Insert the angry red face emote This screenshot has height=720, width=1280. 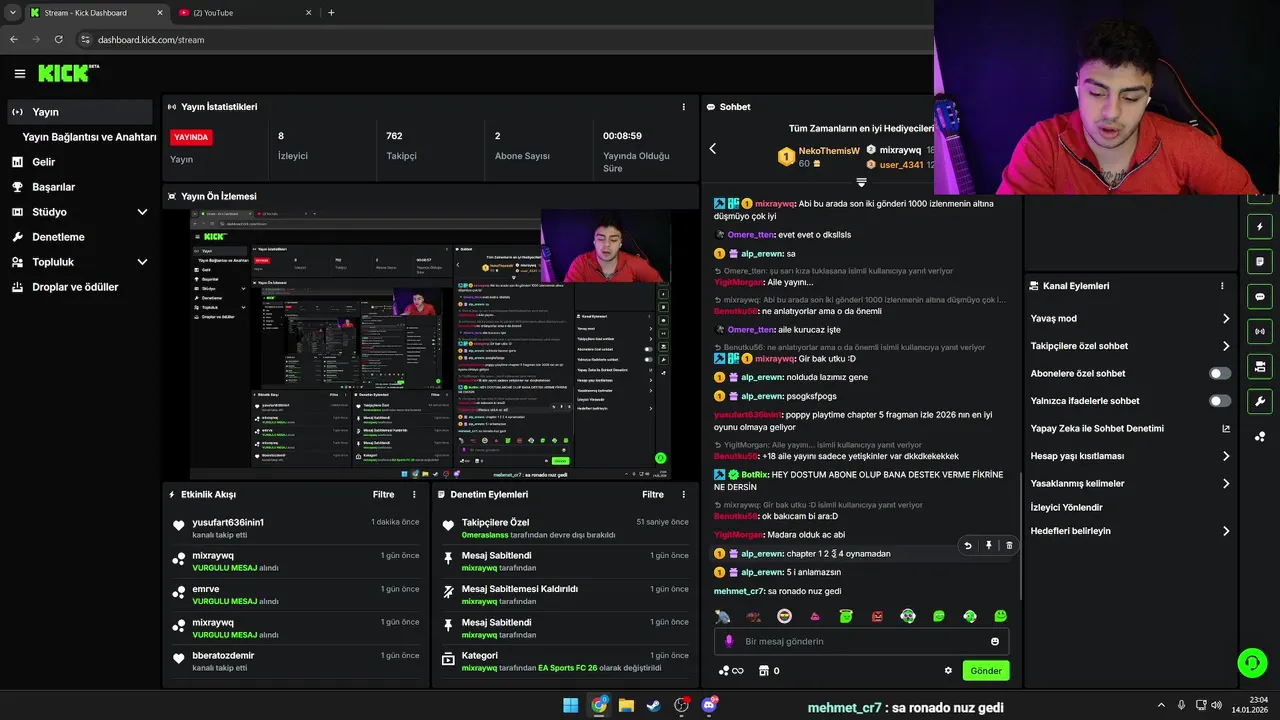click(x=877, y=616)
